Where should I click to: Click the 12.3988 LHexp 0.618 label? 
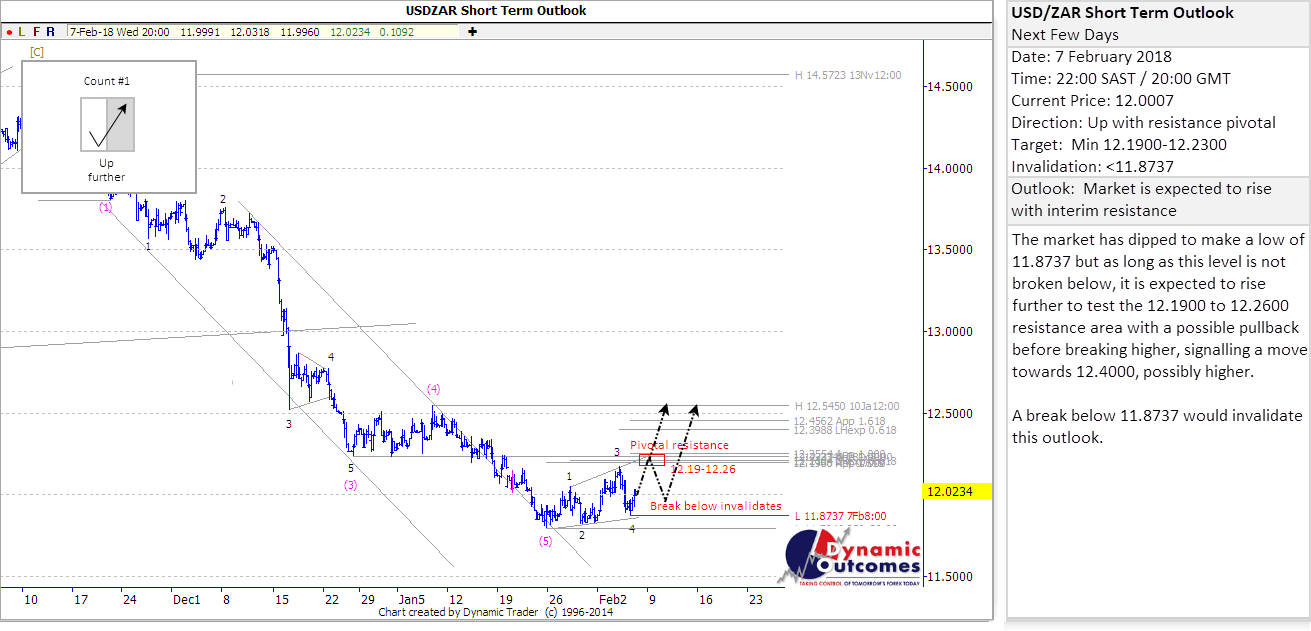point(845,430)
